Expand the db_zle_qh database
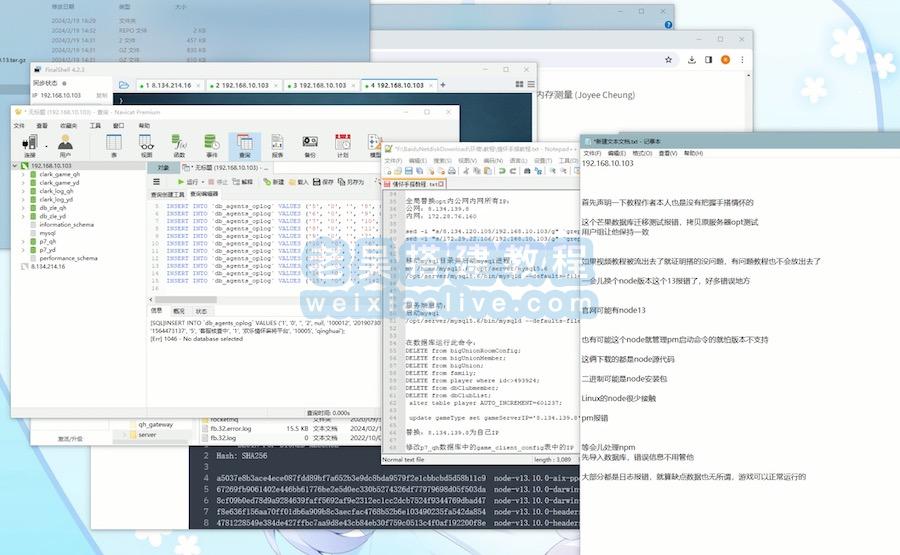 (x=24, y=208)
